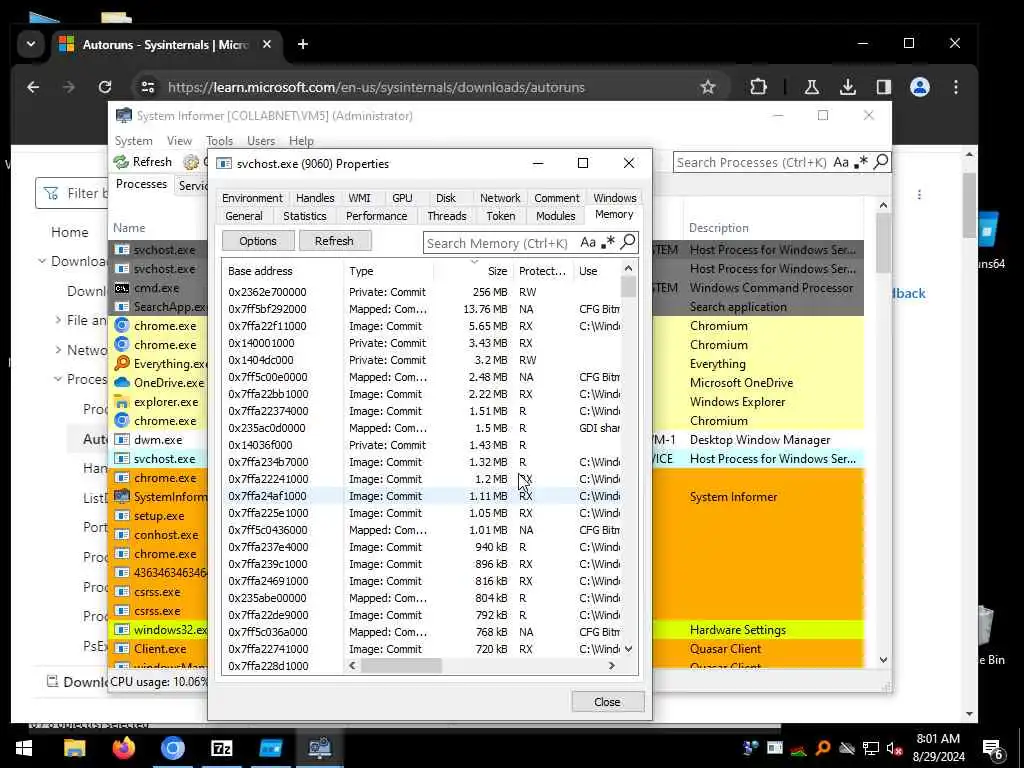Viewport: 1024px width, 768px height.
Task: Focus the Search Memory input field
Action: point(500,243)
